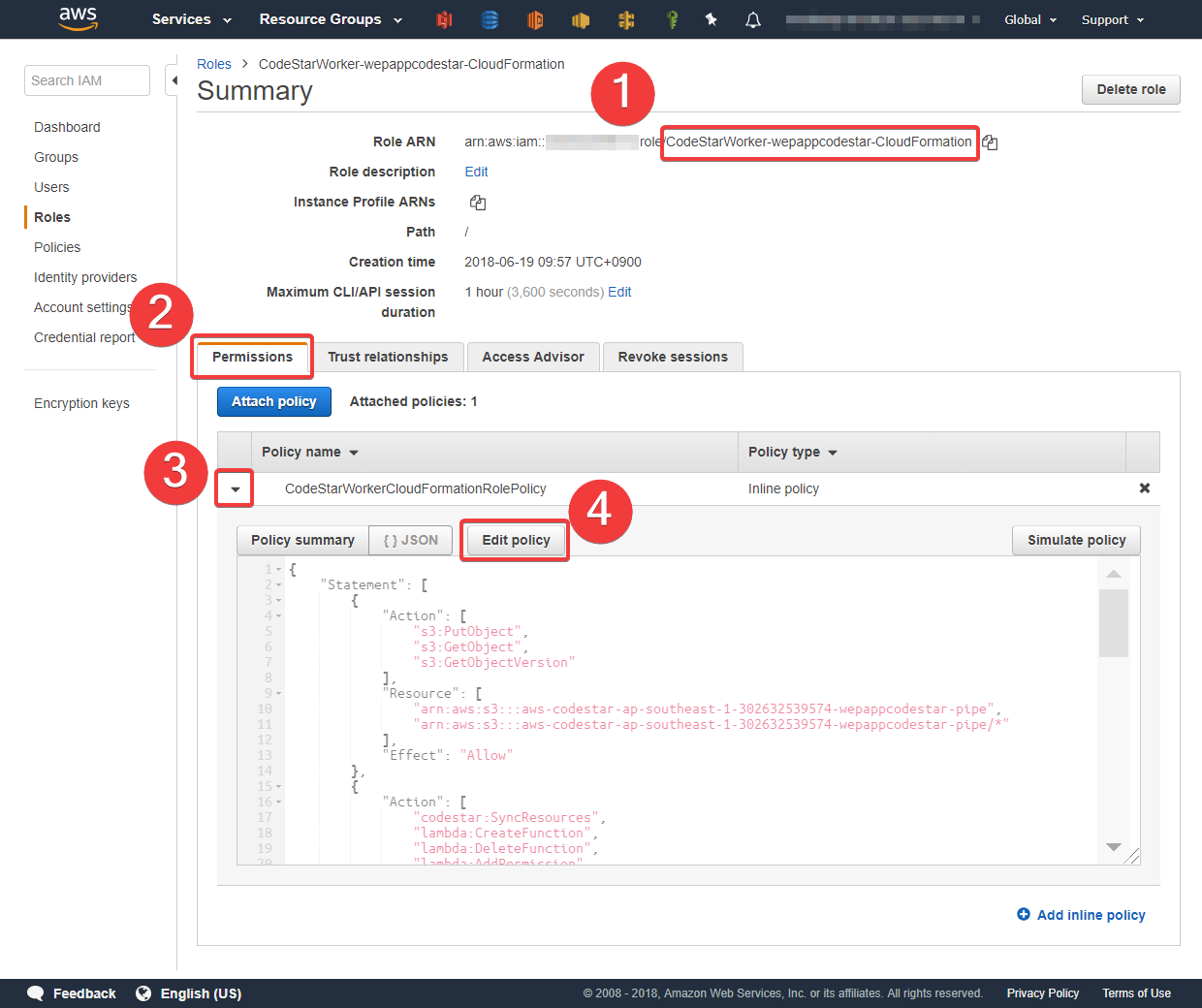1202x1008 pixels.
Task: Click the Edit policy button
Action: click(516, 540)
